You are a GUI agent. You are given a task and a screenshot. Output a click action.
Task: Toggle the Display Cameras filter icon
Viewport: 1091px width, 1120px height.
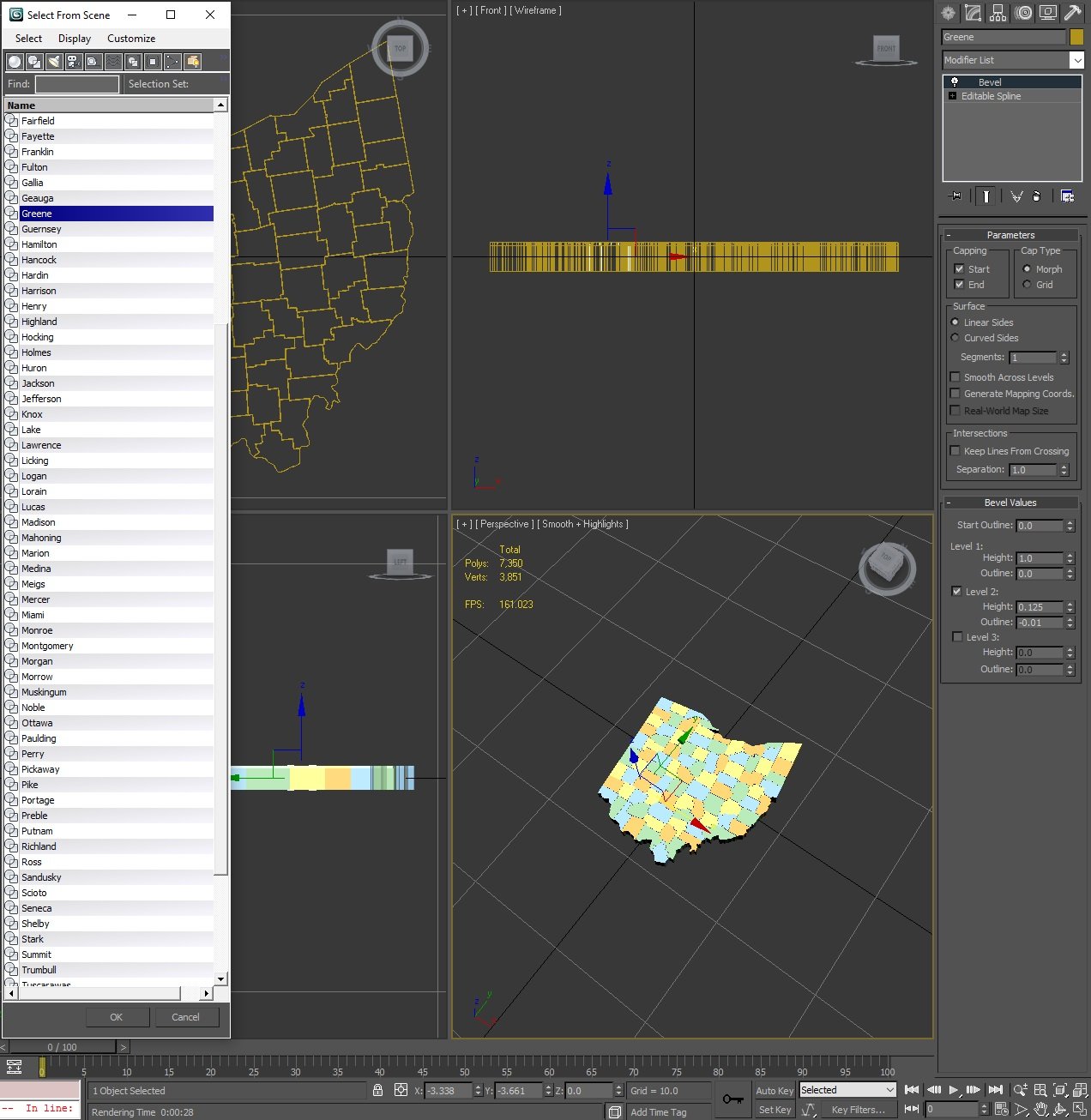tap(73, 61)
